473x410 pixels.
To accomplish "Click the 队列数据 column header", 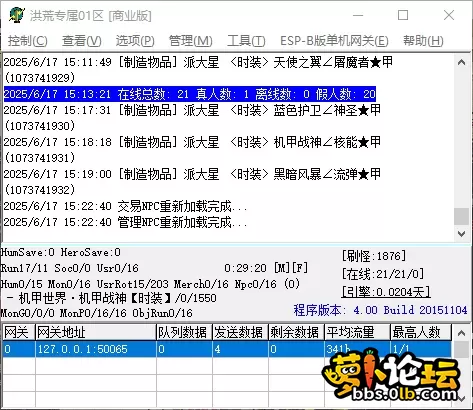I will (185, 332).
